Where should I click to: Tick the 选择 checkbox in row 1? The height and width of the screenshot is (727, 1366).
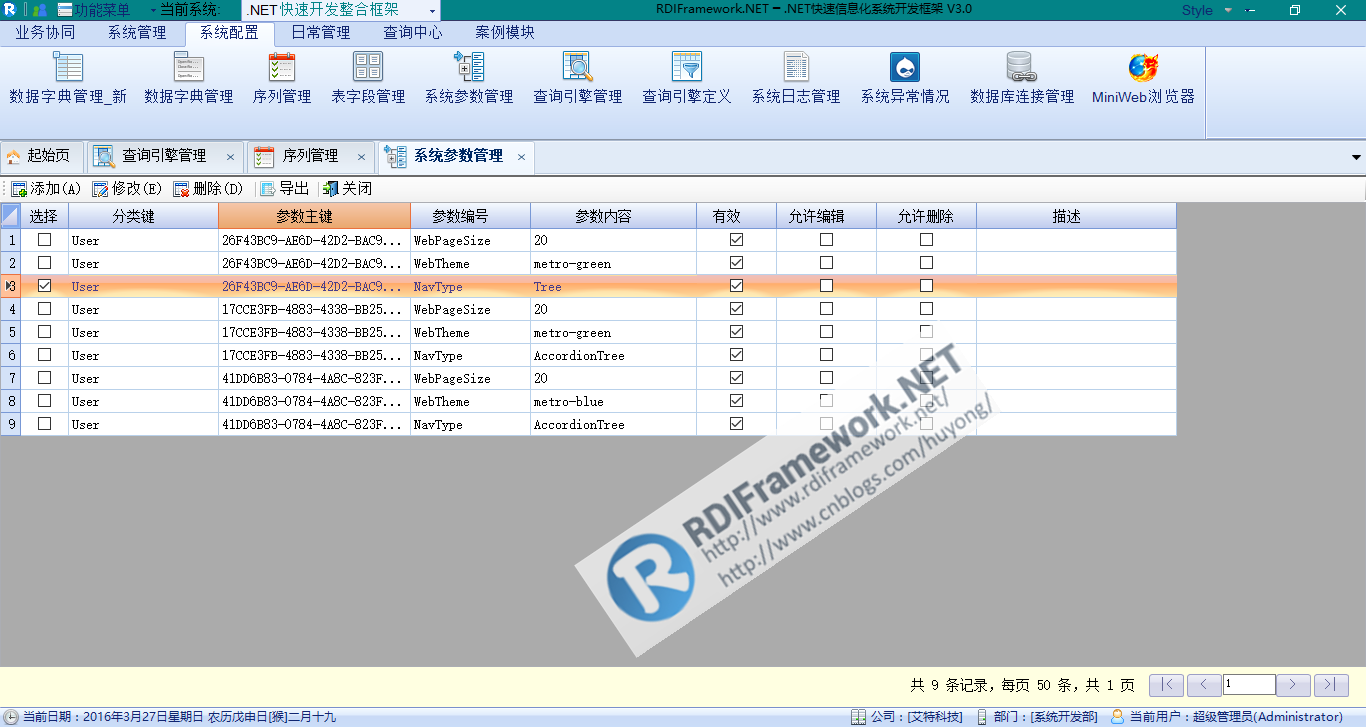(x=44, y=240)
